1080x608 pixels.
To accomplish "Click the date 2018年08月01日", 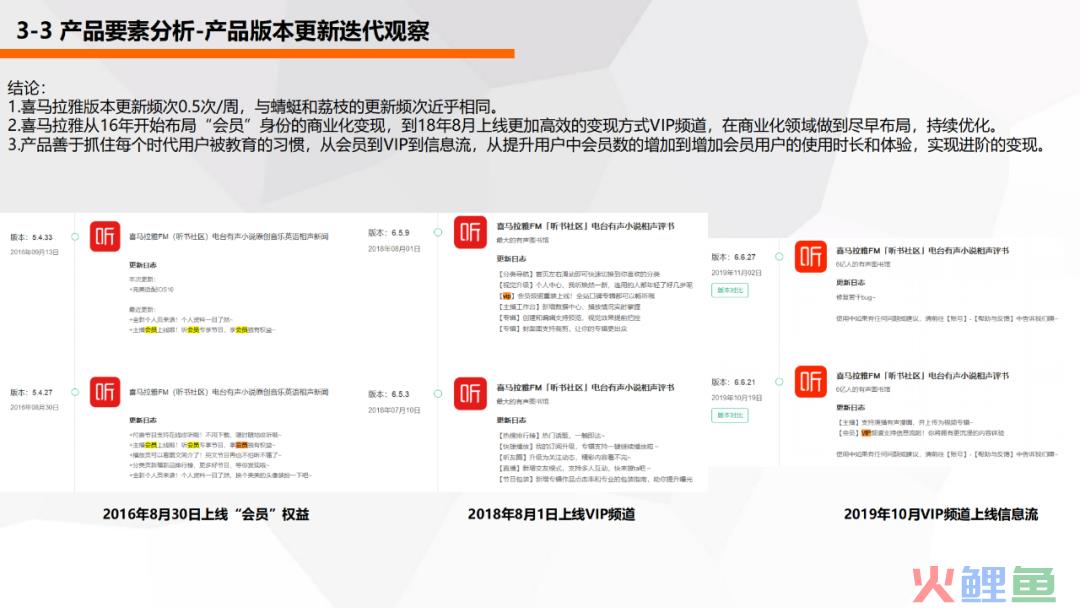I will tap(394, 249).
